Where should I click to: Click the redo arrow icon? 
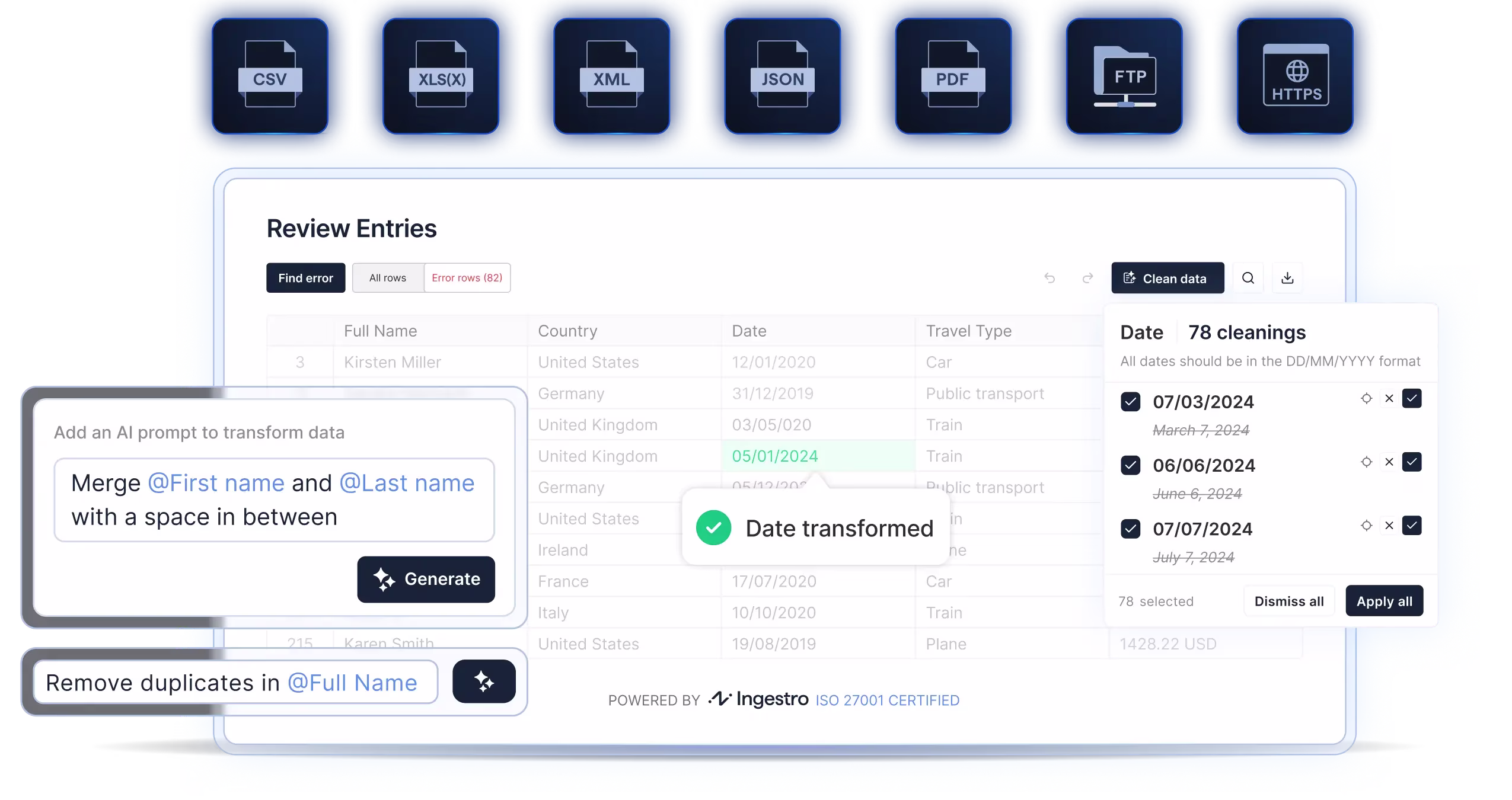tap(1087, 278)
